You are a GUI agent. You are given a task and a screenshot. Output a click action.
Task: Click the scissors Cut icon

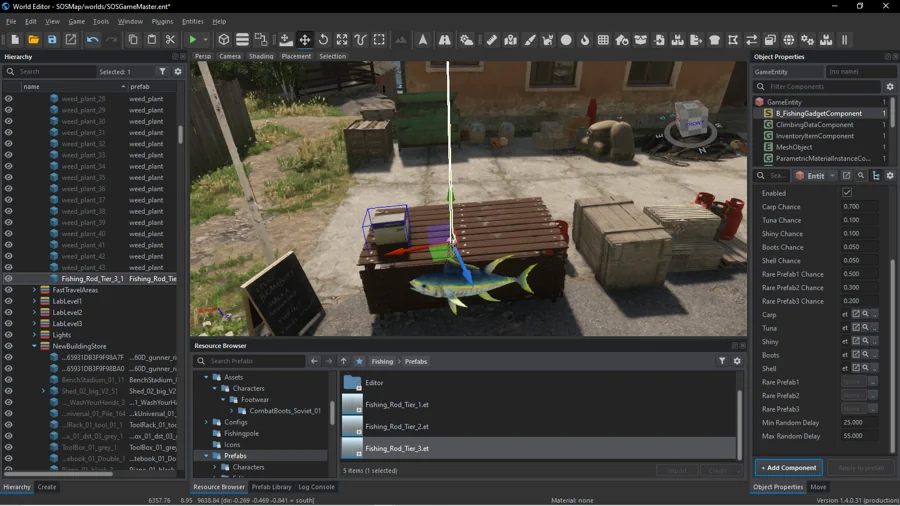click(170, 40)
